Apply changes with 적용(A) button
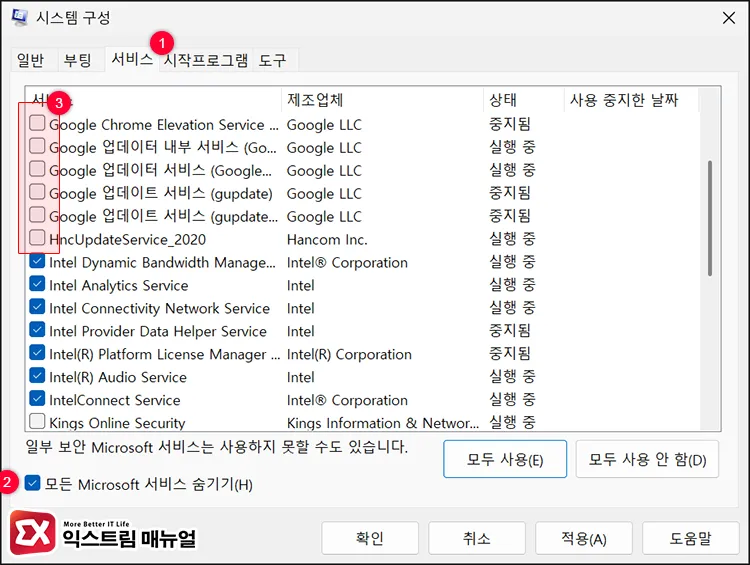 (584, 538)
